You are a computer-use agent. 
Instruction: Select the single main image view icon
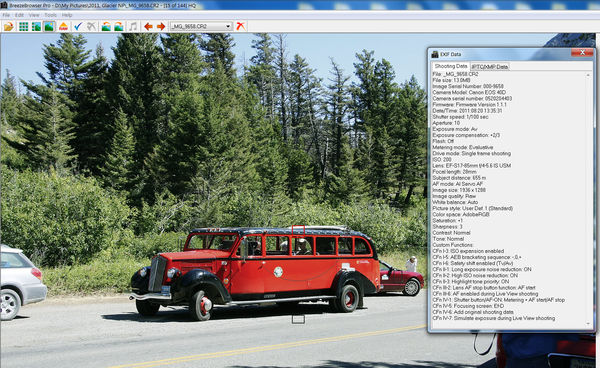49,26
